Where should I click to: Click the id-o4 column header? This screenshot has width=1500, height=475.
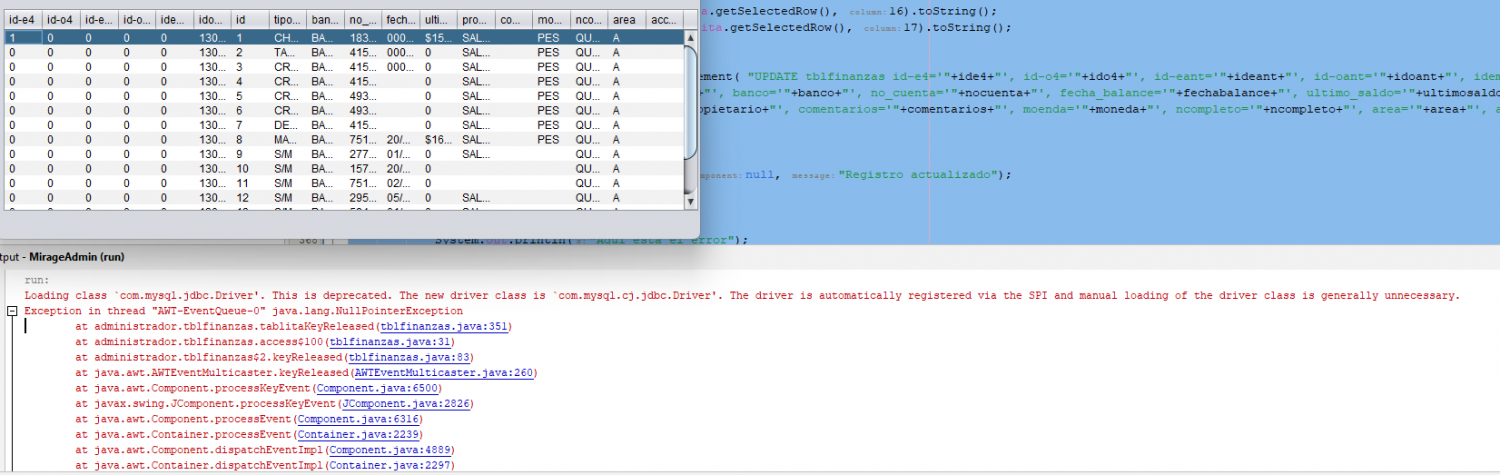(62, 20)
